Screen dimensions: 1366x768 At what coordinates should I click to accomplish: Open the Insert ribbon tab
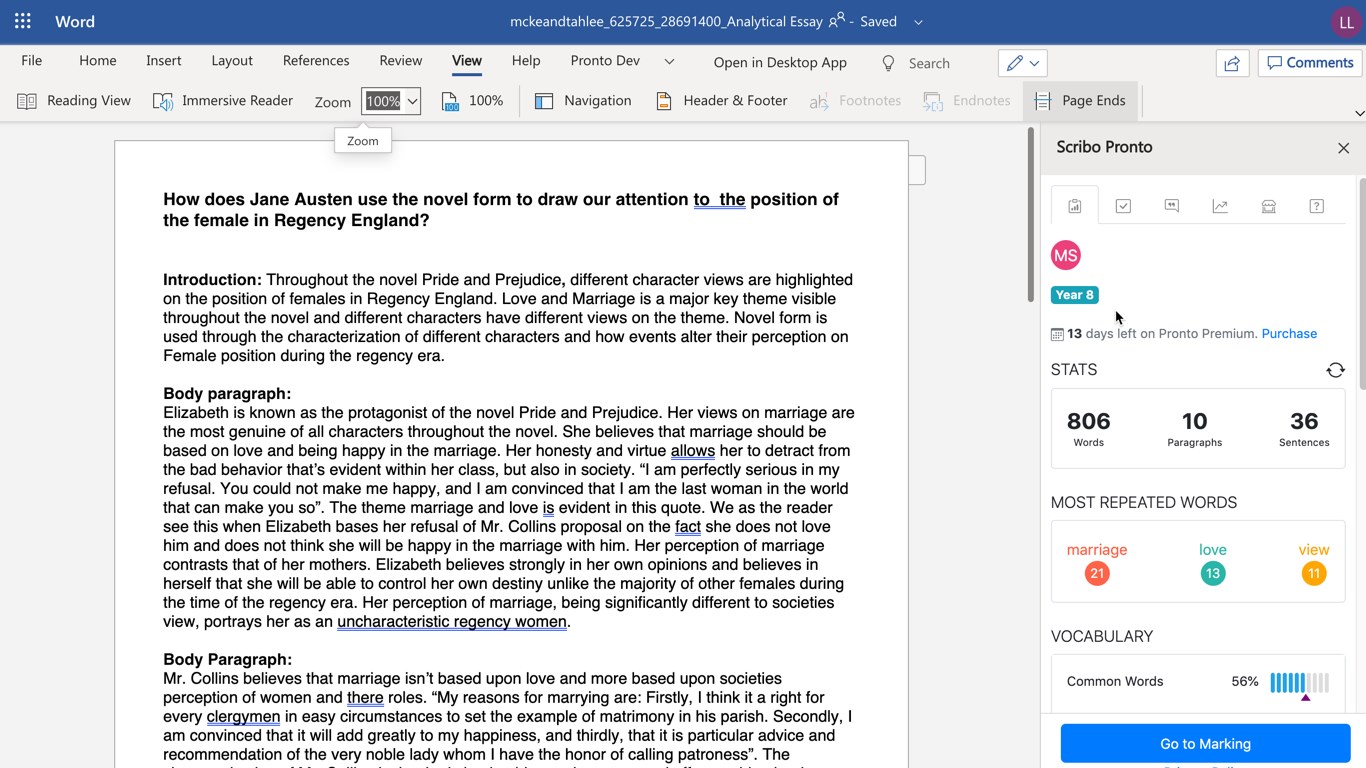(163, 61)
